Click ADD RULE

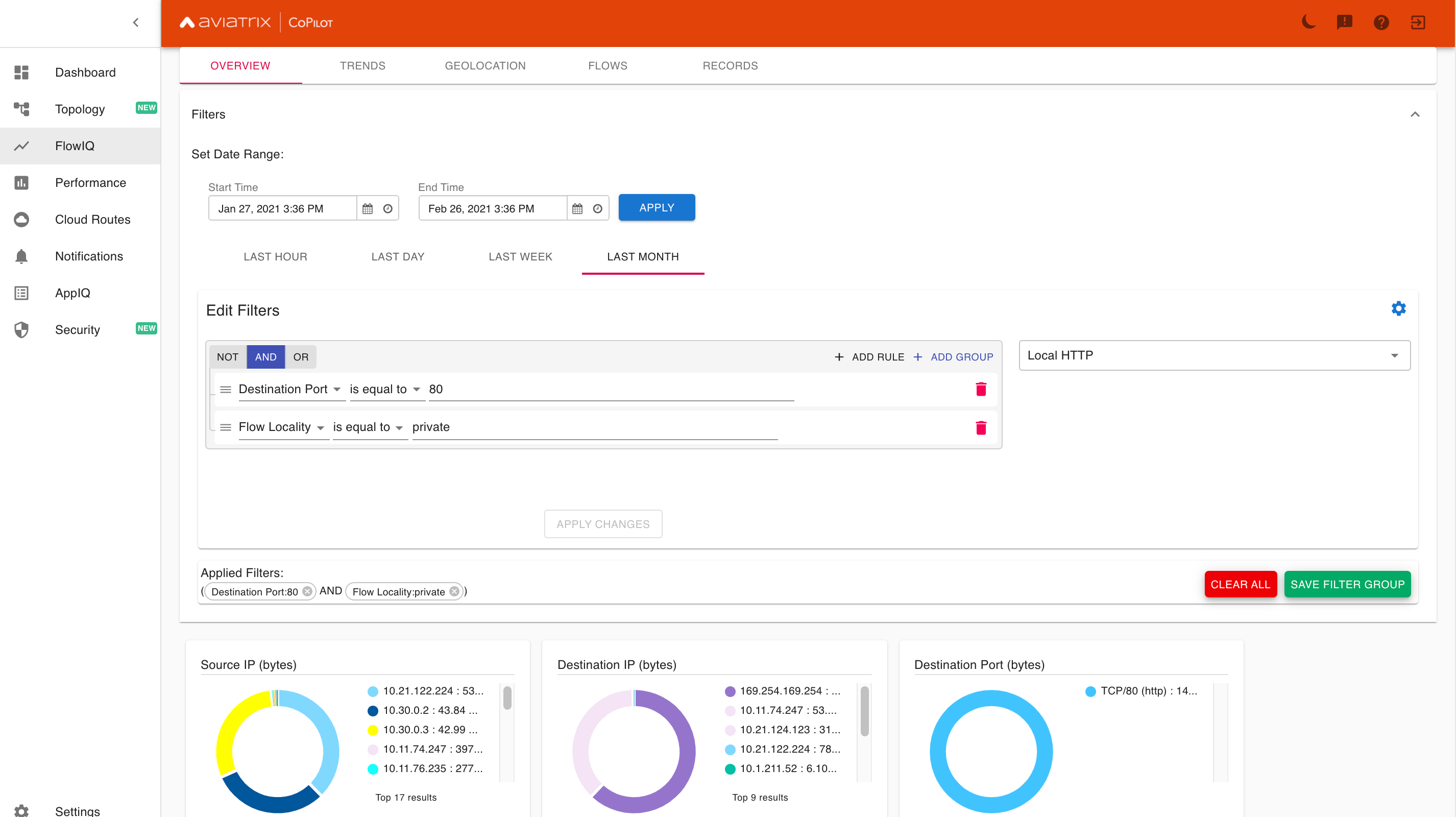tap(869, 357)
